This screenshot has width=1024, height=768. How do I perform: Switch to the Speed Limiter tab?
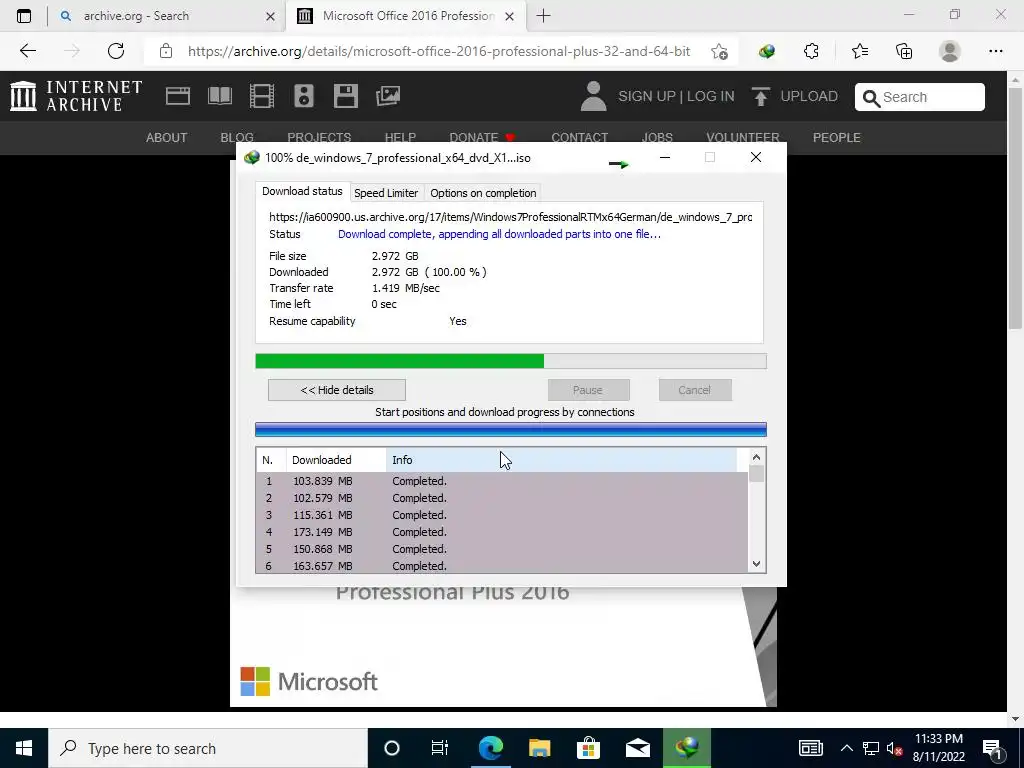coord(386,193)
